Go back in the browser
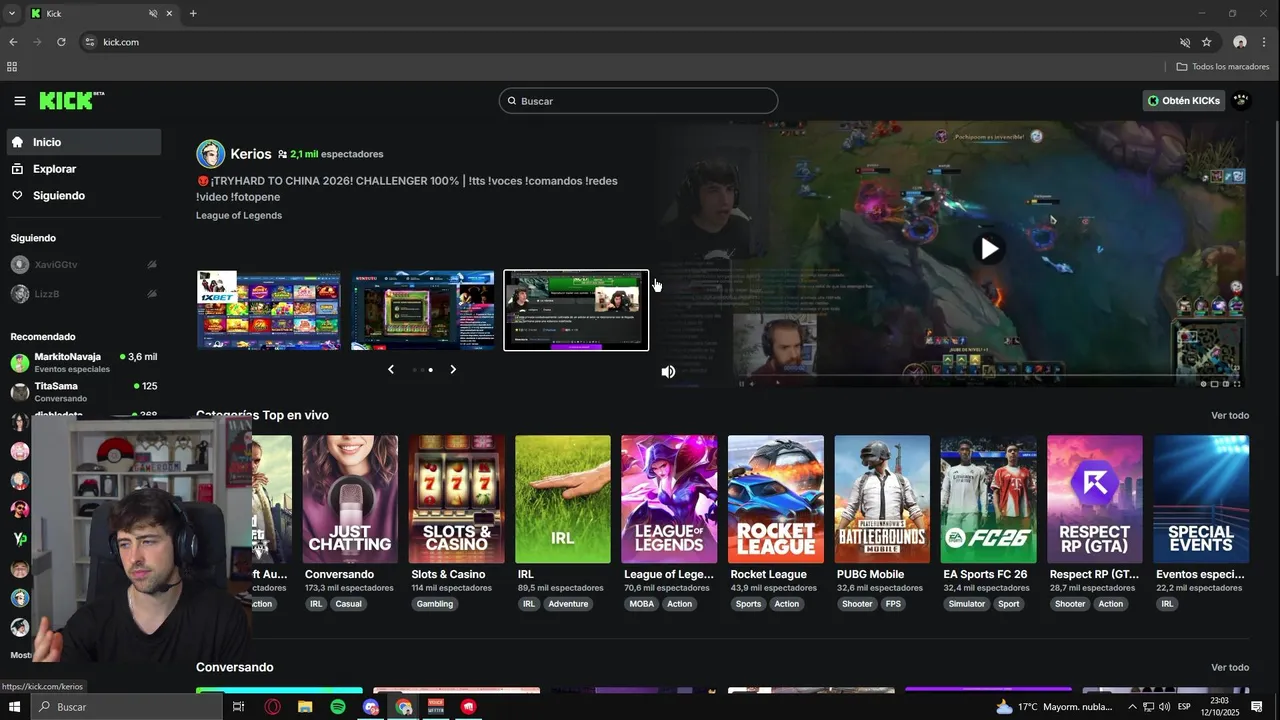 click(13, 42)
